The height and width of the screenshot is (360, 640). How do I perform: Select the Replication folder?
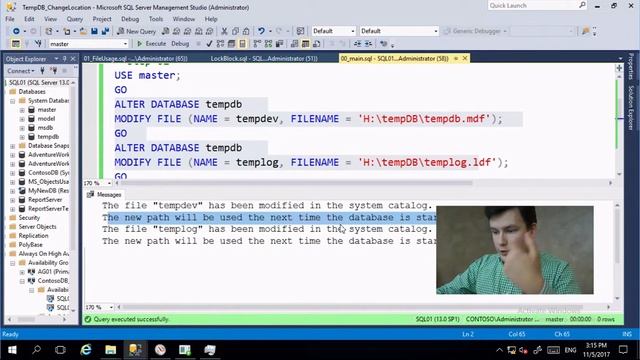point(33,236)
